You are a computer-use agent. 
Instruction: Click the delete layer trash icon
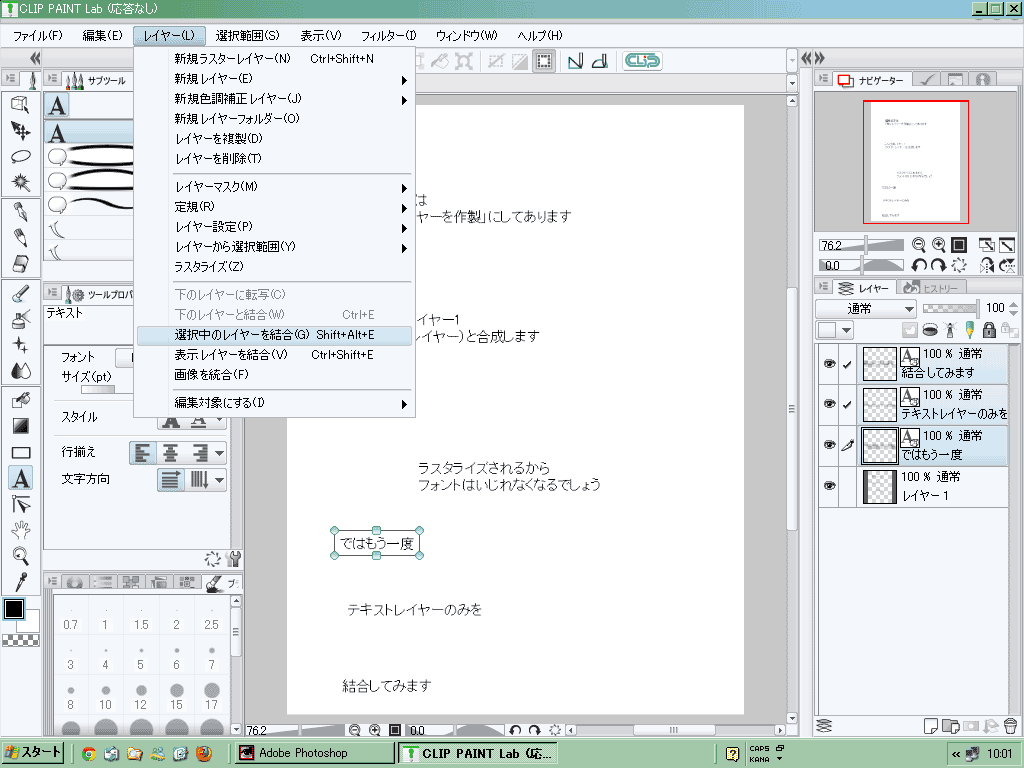tap(1009, 725)
